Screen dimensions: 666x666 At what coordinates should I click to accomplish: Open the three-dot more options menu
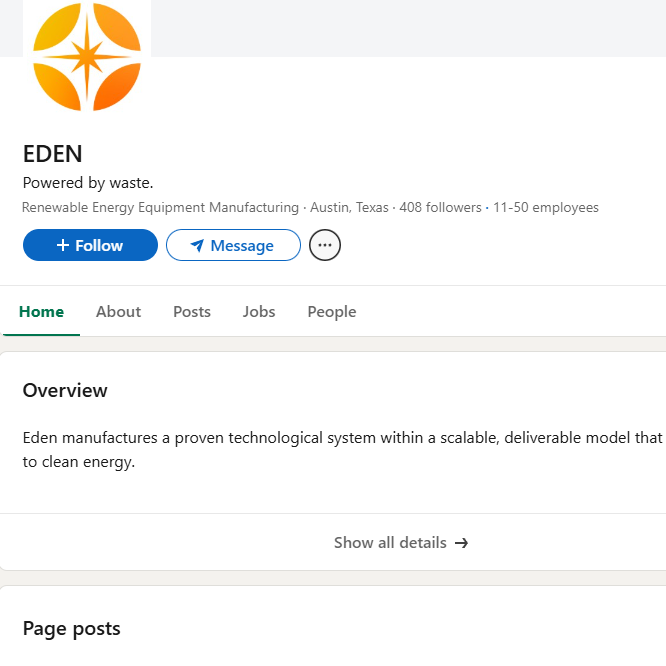tap(325, 245)
